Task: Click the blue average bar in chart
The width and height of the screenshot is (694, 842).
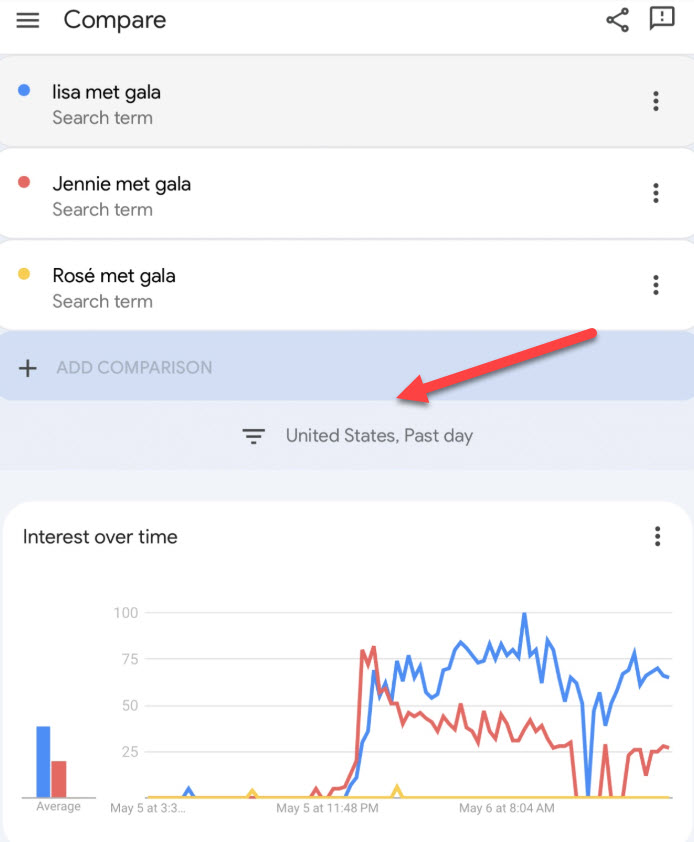Action: [x=44, y=761]
